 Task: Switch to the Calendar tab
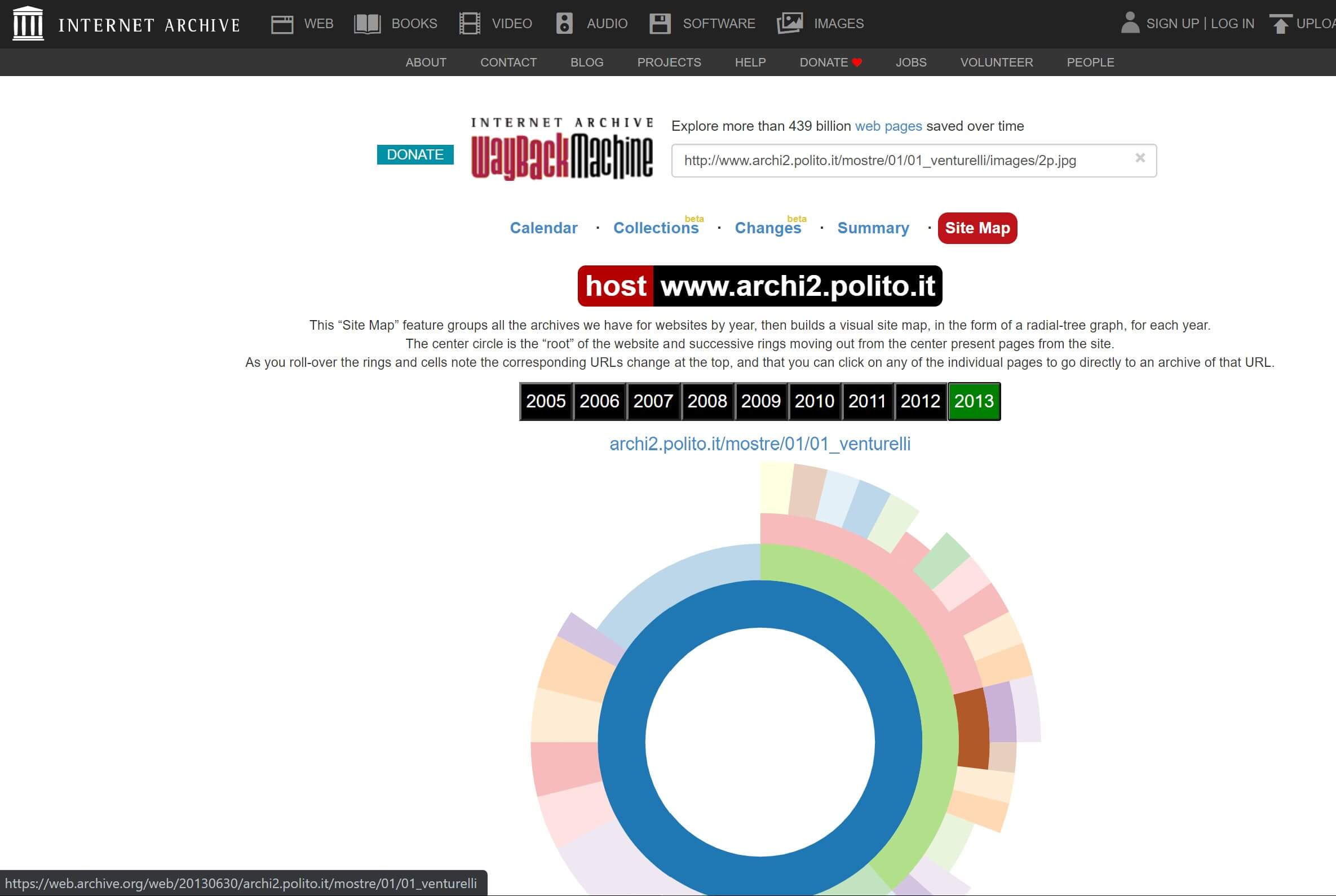click(x=543, y=228)
